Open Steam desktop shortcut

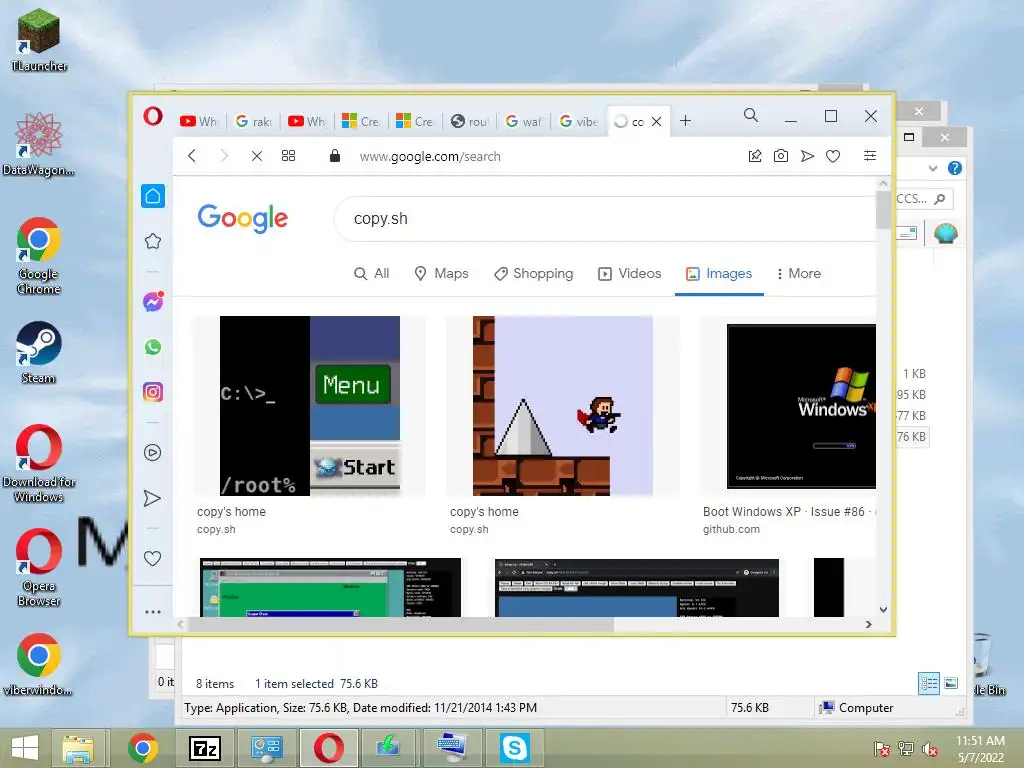[39, 353]
